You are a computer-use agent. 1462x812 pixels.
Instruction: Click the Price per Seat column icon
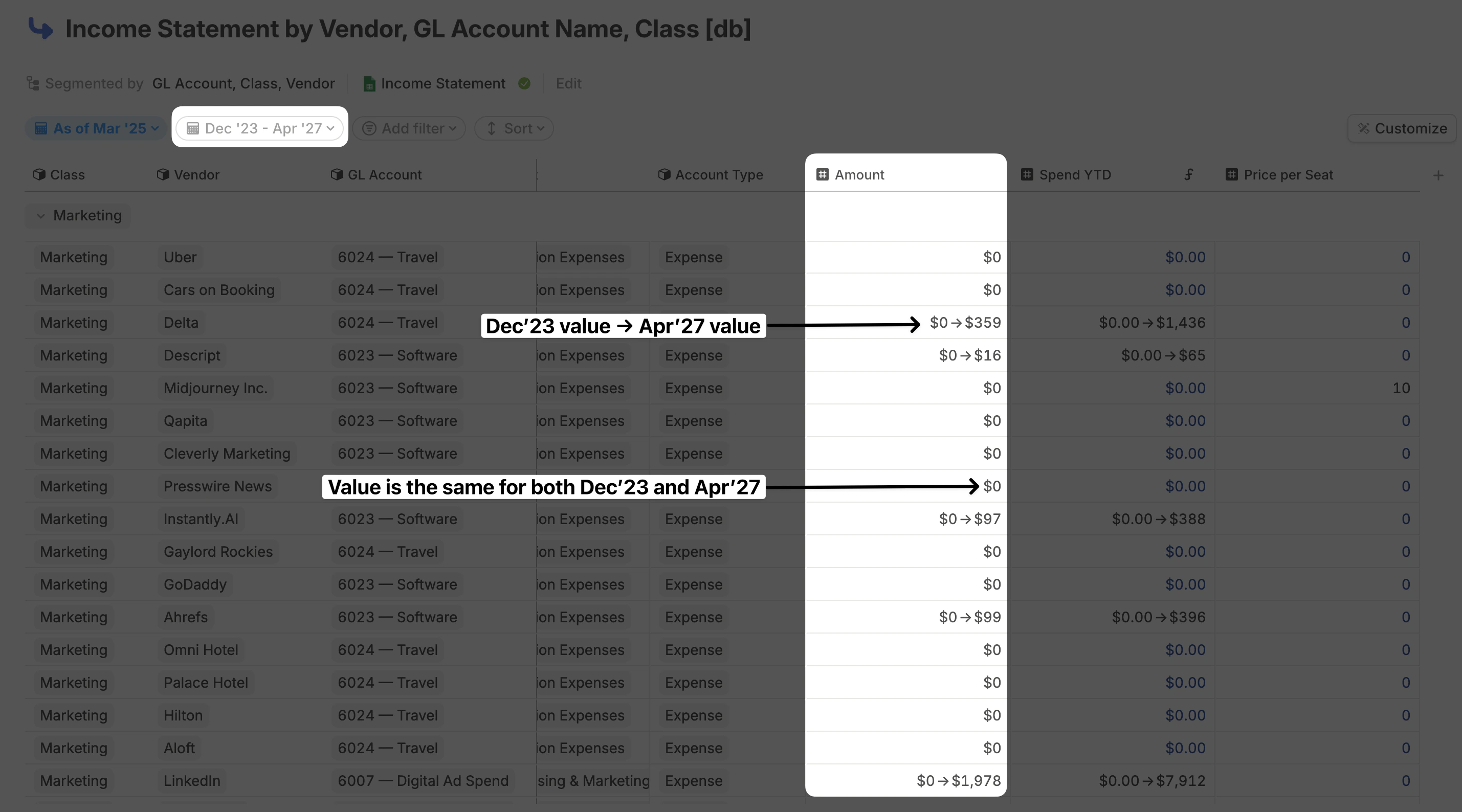1231,175
